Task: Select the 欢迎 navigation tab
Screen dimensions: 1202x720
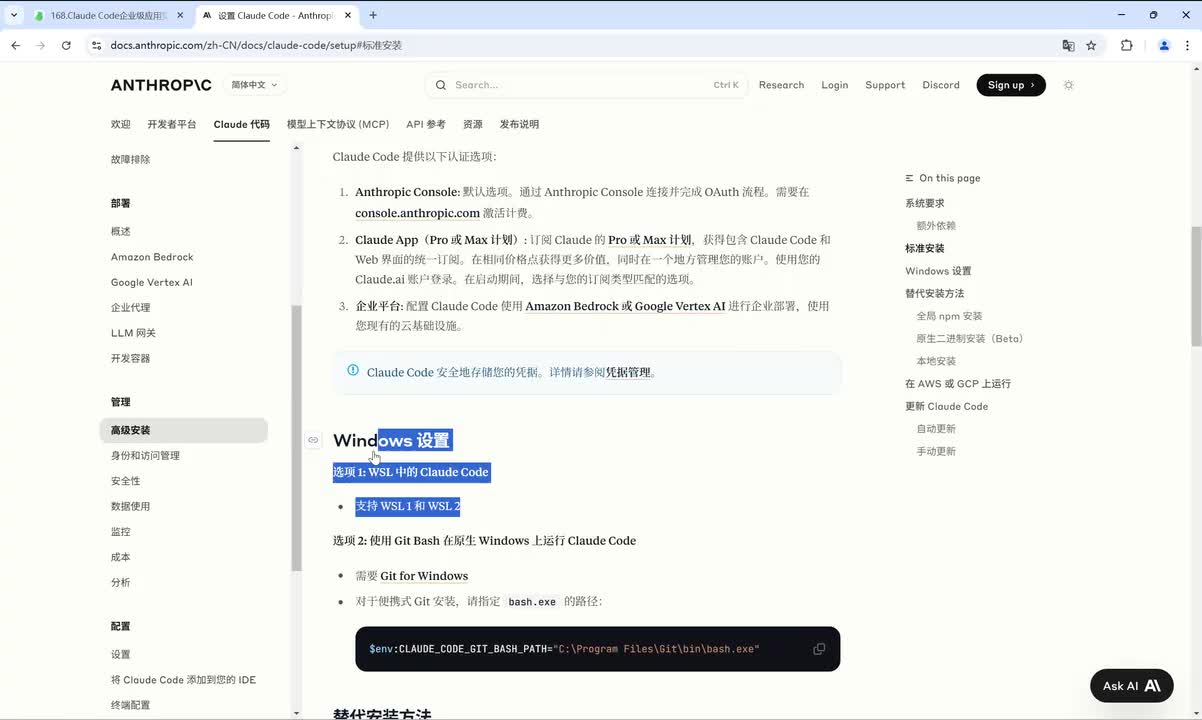Action: [x=121, y=124]
